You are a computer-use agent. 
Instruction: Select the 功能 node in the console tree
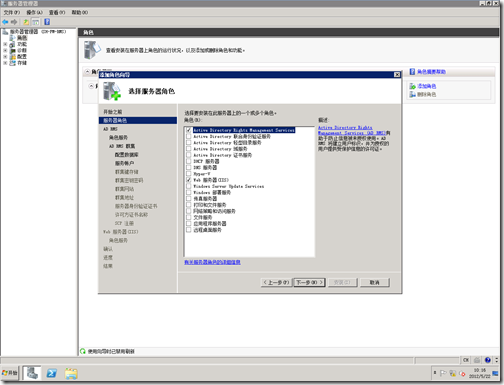point(22,44)
